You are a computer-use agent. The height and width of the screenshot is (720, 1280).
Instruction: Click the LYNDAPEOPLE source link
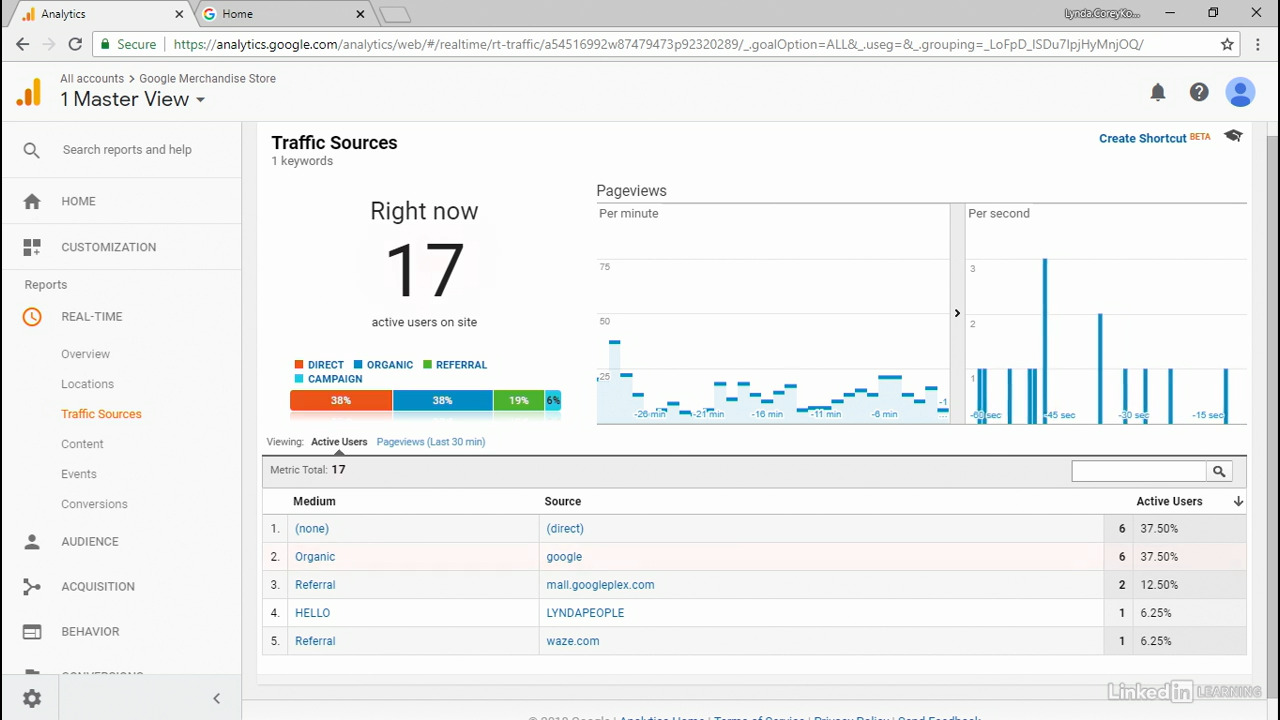585,612
